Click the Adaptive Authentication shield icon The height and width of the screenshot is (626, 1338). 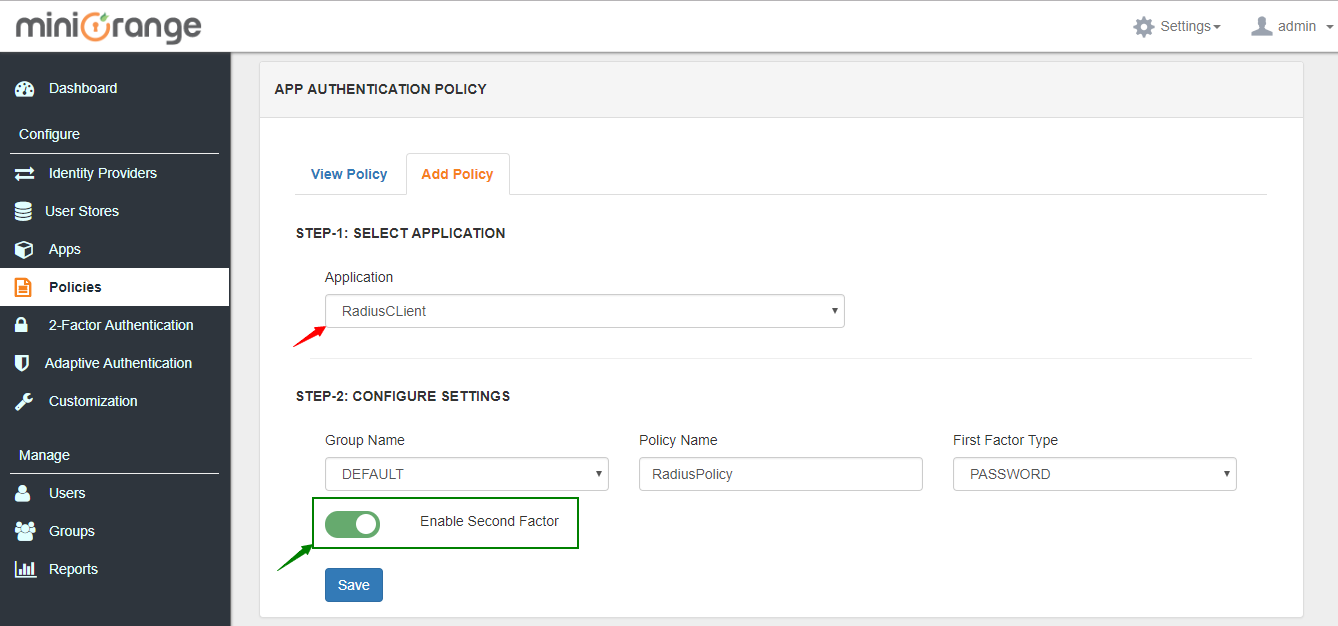[x=23, y=364]
